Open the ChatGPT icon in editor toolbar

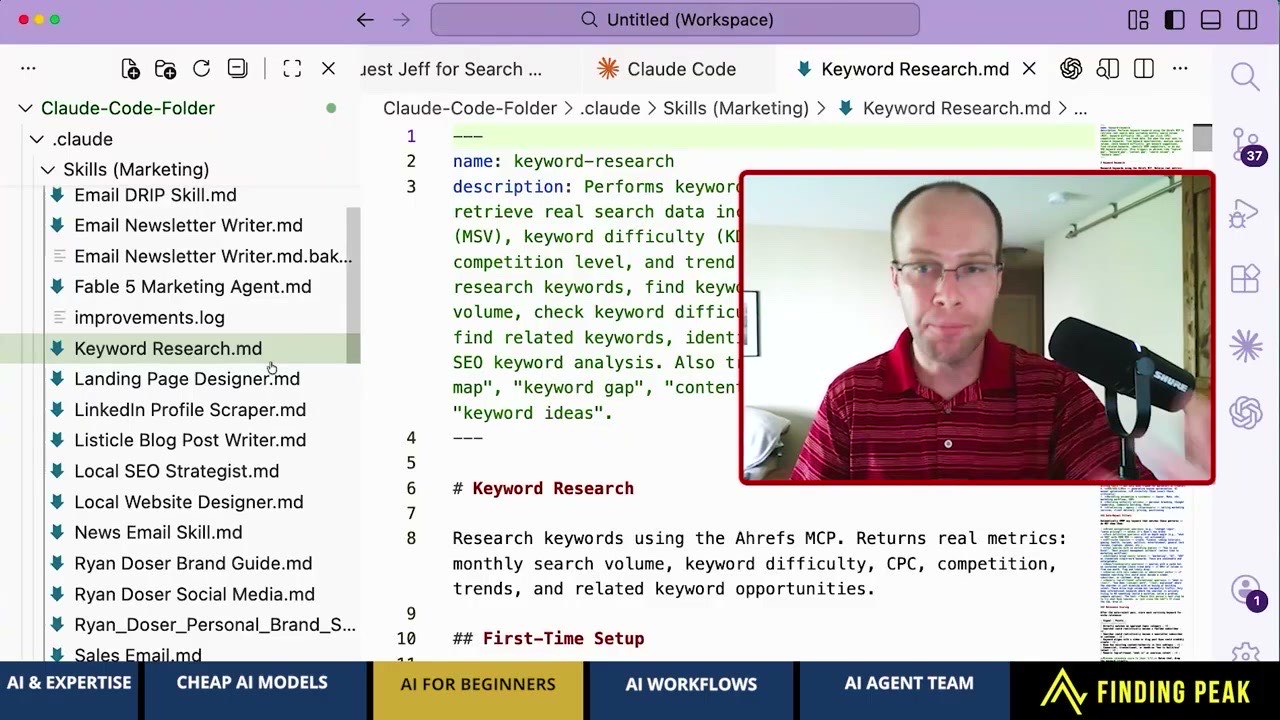[1071, 68]
